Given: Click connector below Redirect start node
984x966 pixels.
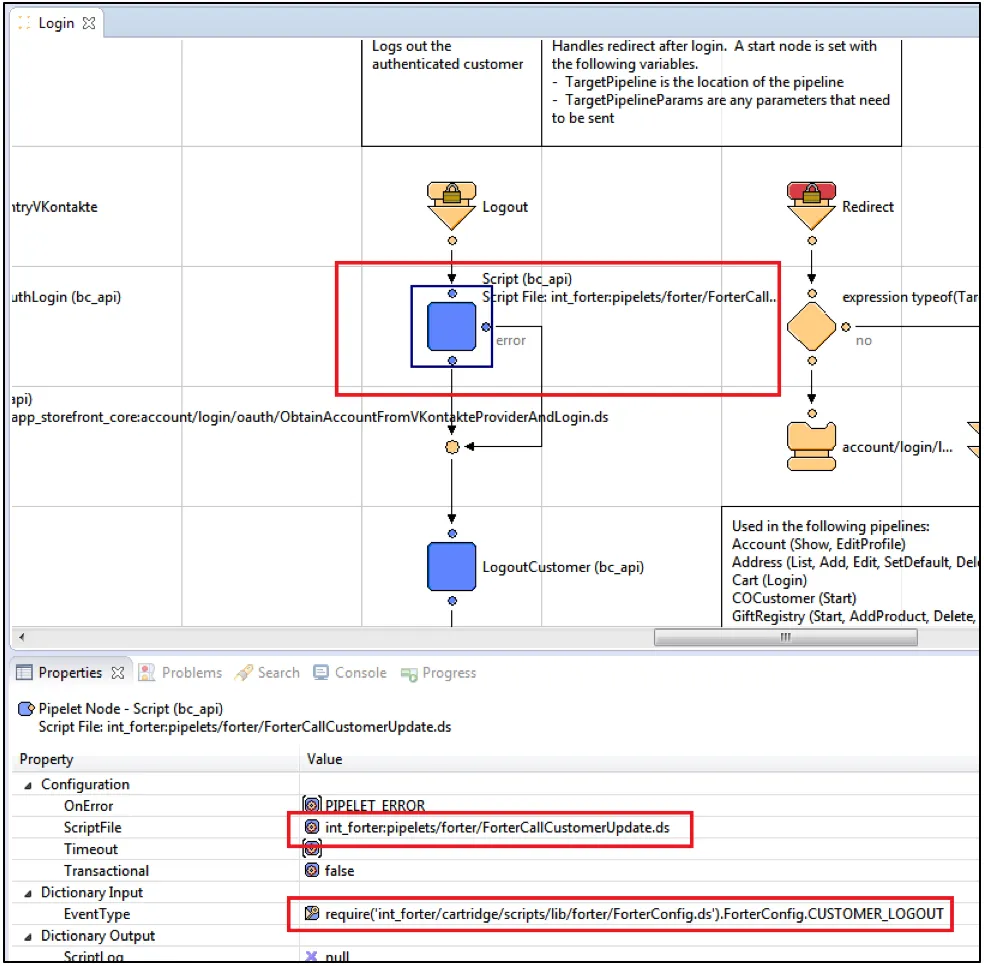Looking at the screenshot, I should pyautogui.click(x=812, y=241).
